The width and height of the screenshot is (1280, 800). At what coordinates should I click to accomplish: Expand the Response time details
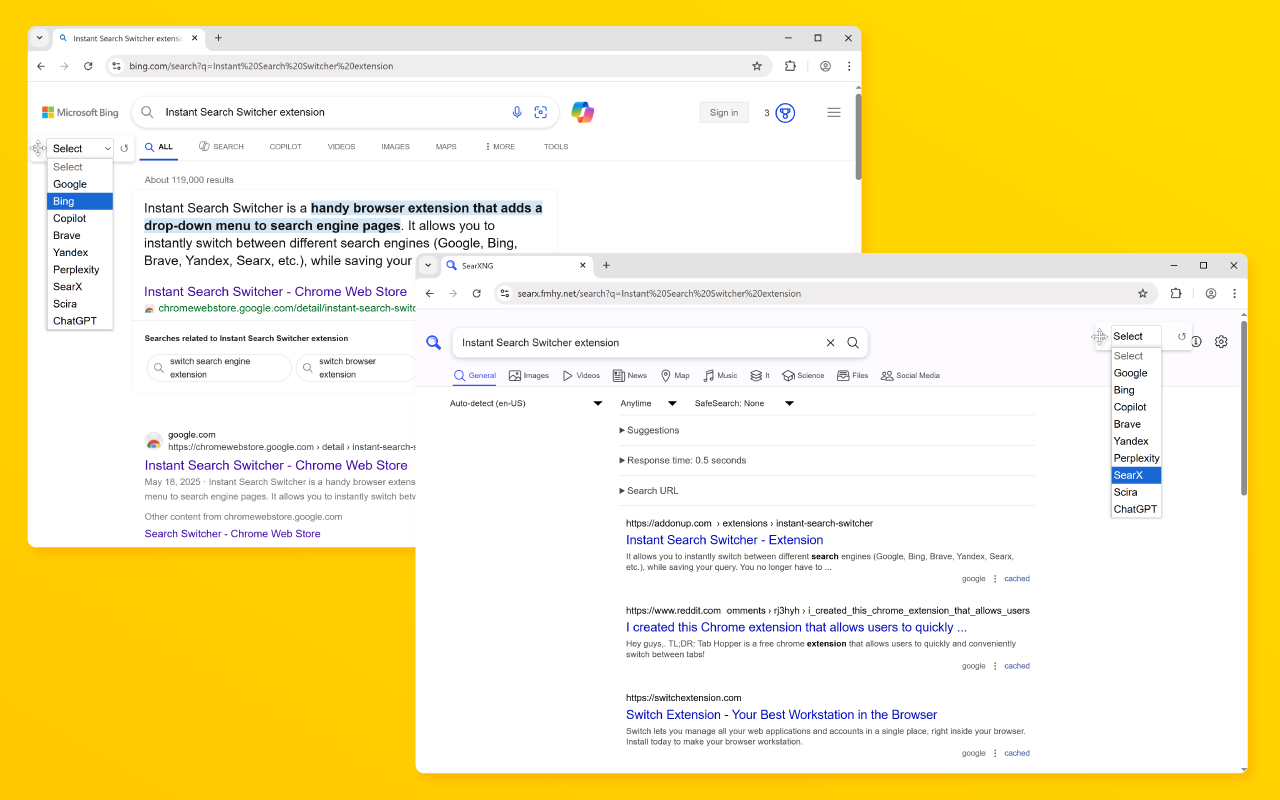(682, 460)
